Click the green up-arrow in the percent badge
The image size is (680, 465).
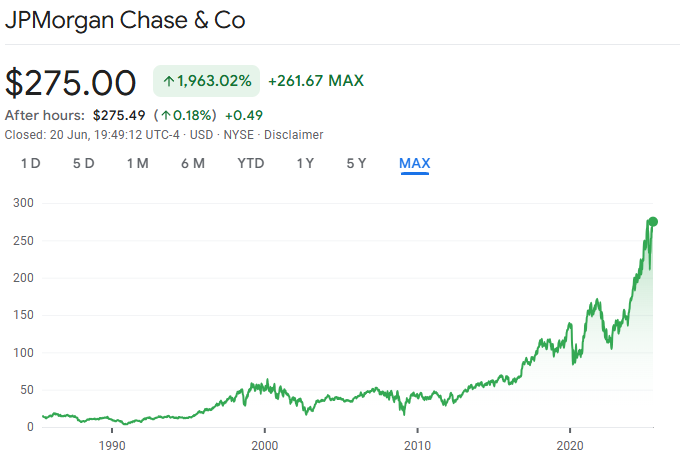pos(168,81)
